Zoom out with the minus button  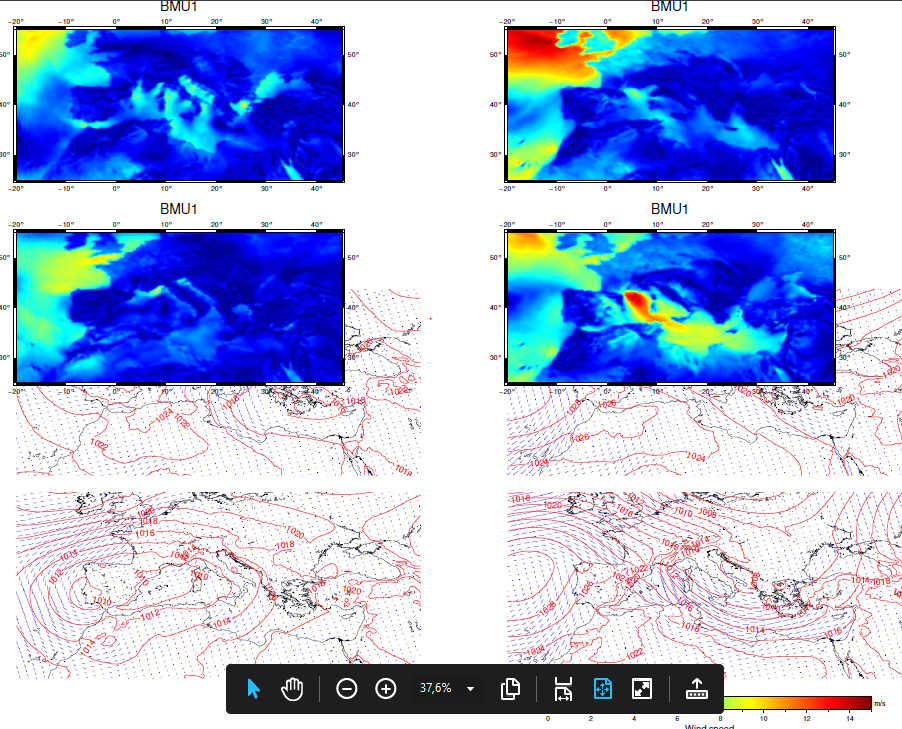pos(347,689)
